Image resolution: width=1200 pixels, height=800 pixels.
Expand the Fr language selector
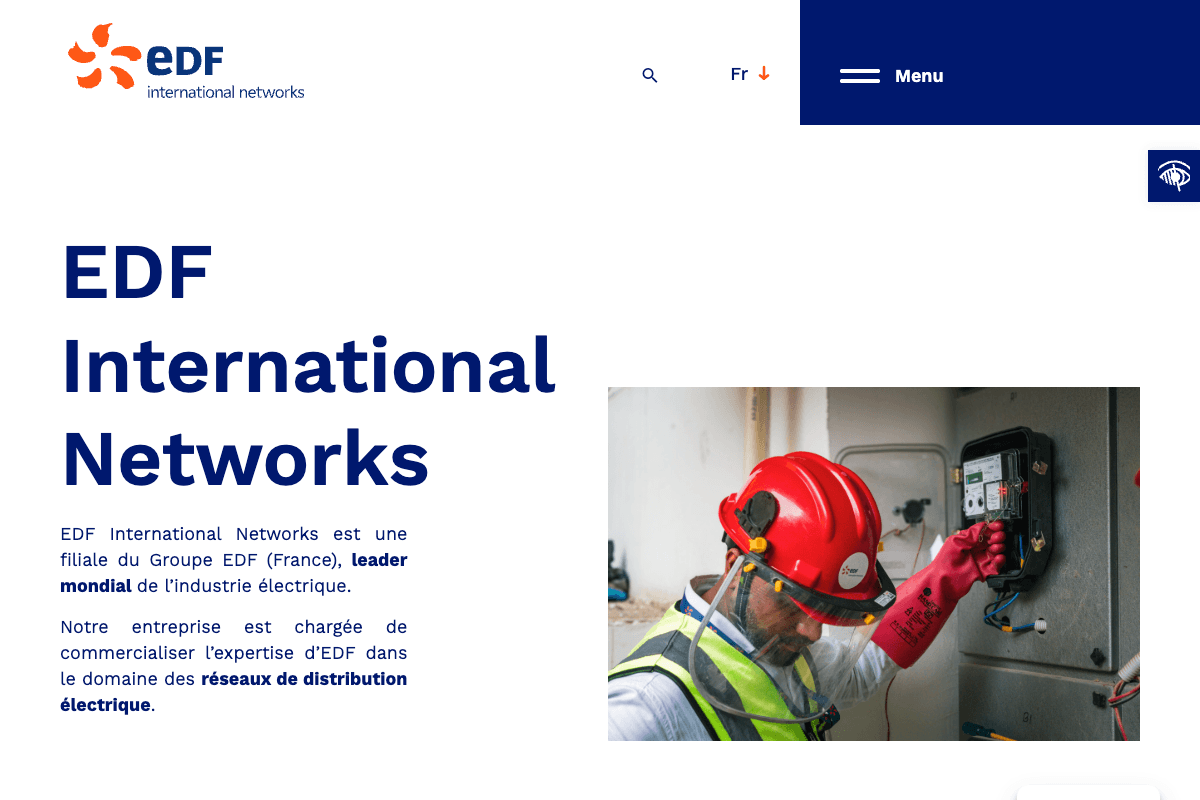739,74
